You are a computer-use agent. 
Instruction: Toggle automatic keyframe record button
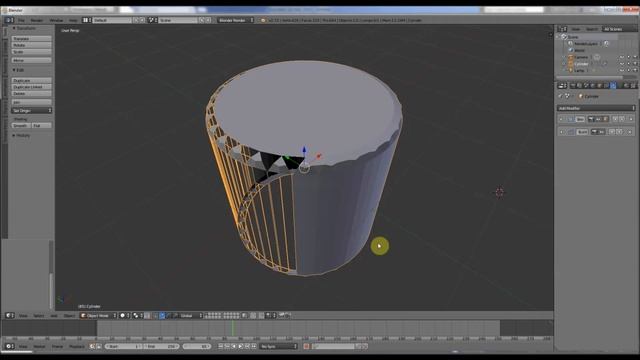click(x=306, y=346)
